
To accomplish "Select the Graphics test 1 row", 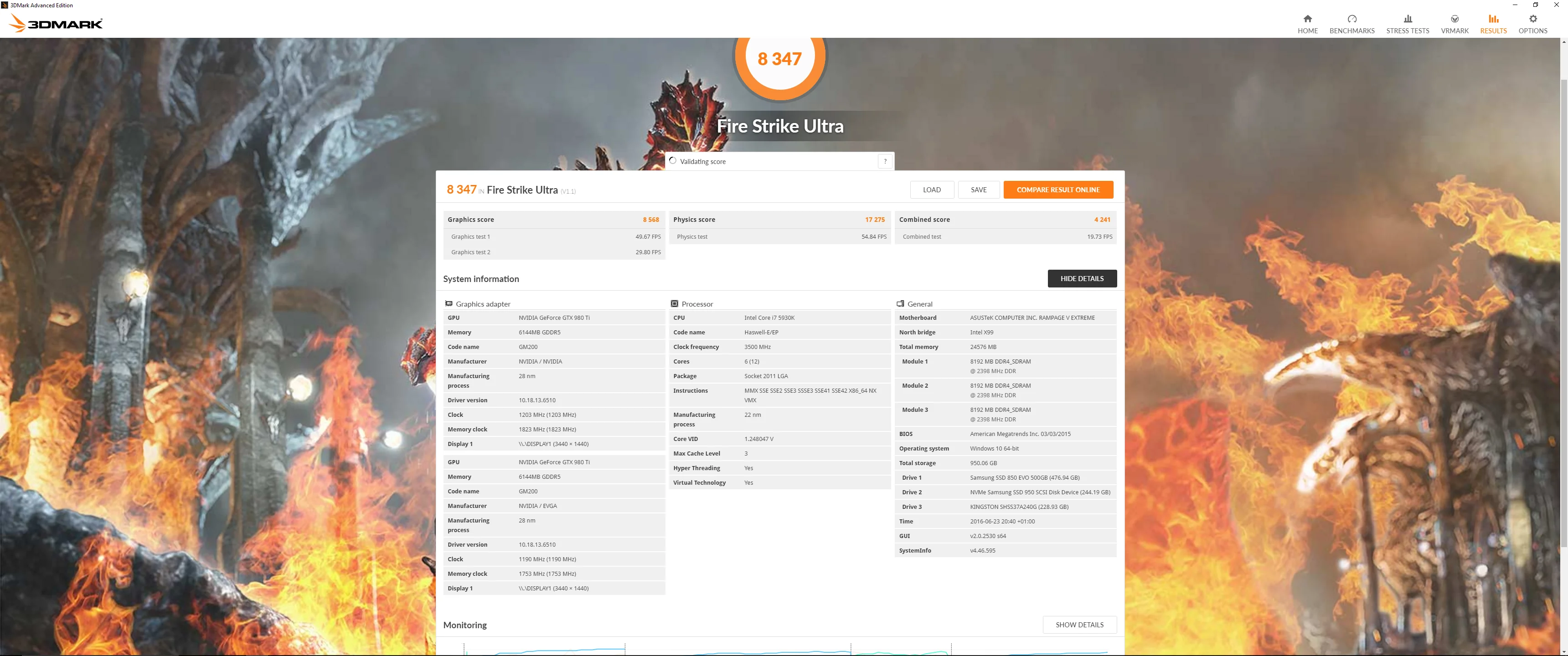I will (x=554, y=237).
